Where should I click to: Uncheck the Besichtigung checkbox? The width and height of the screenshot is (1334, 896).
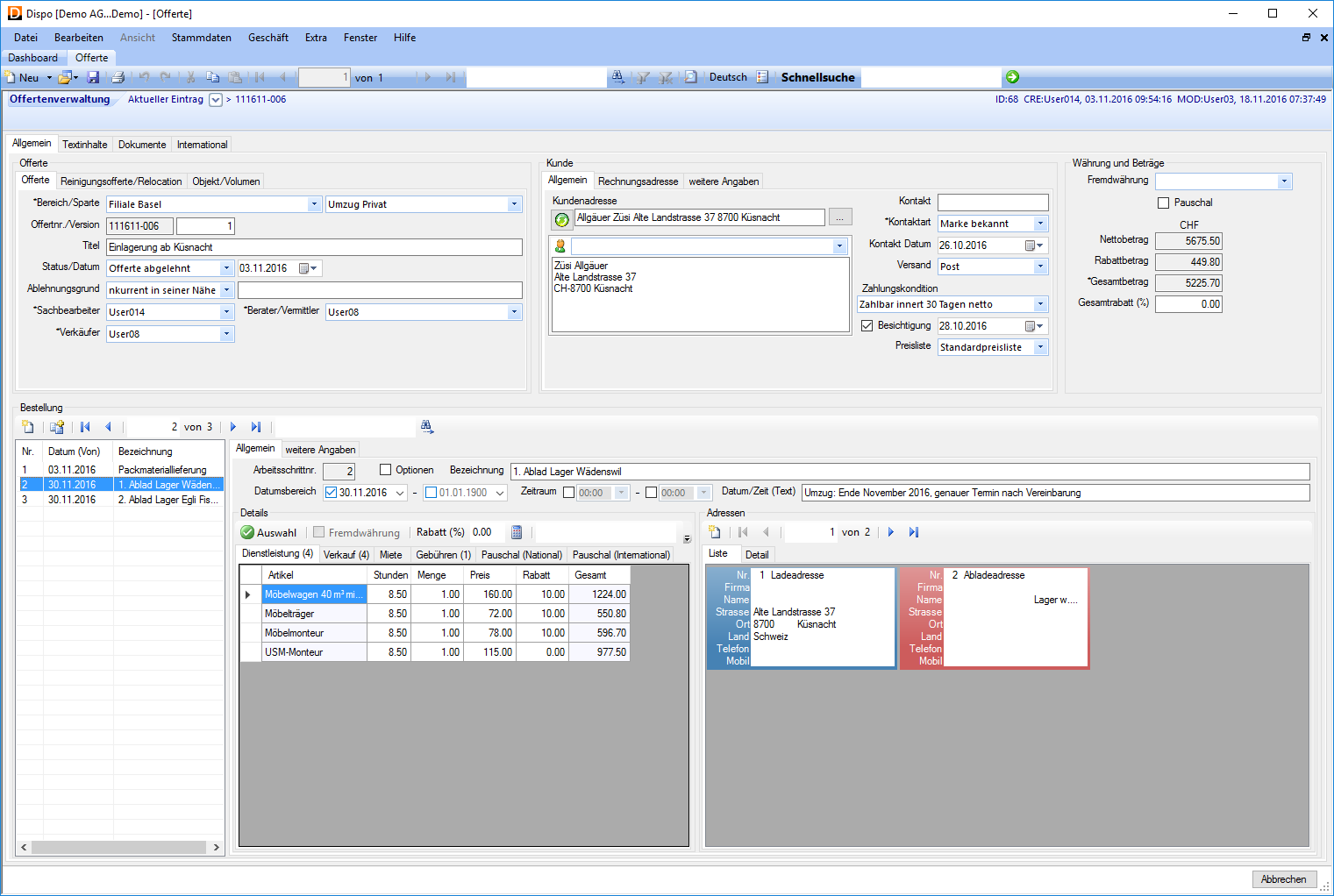(x=867, y=325)
